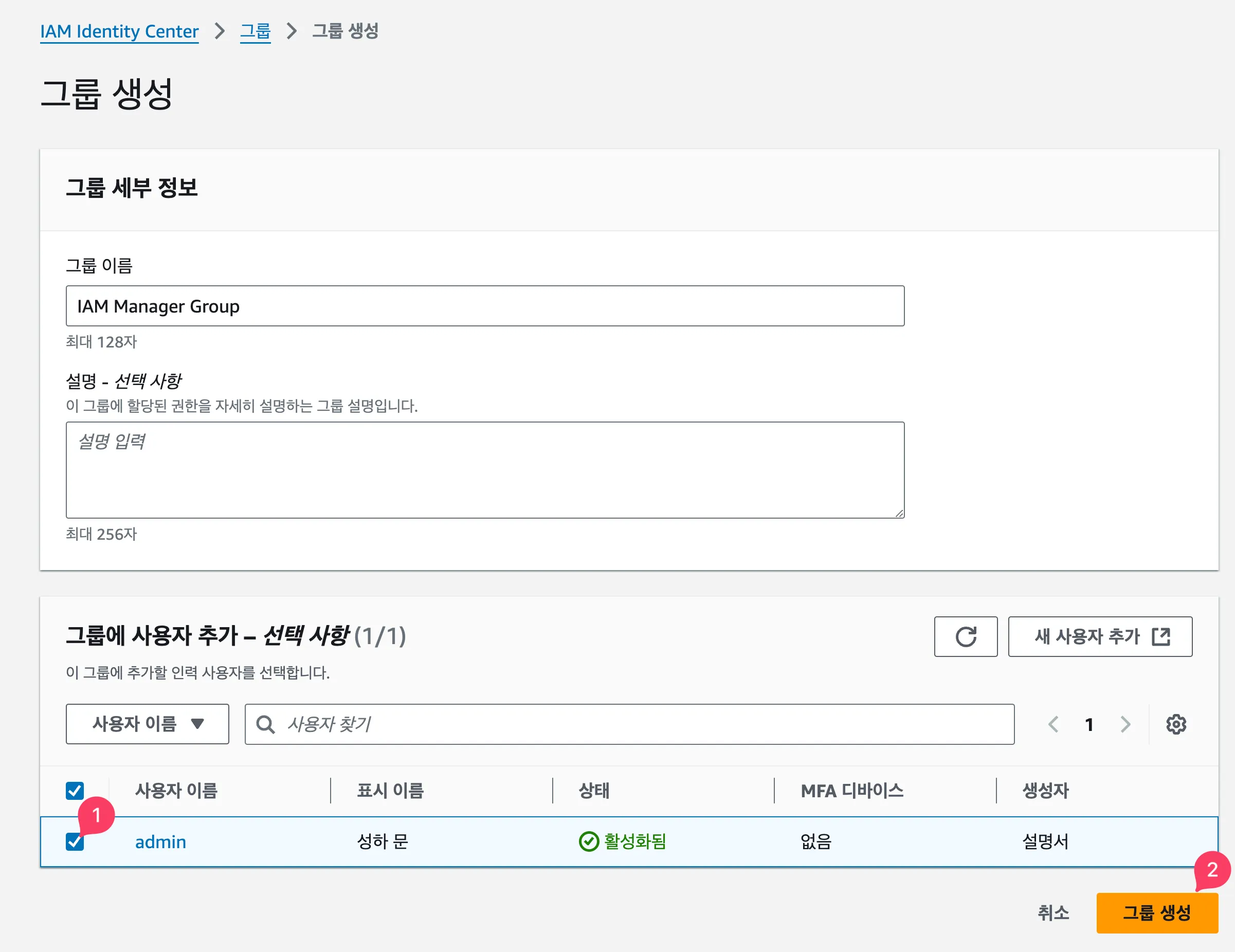The height and width of the screenshot is (952, 1235).
Task: Go to the 그룹 breadcrumb link
Action: pyautogui.click(x=255, y=31)
